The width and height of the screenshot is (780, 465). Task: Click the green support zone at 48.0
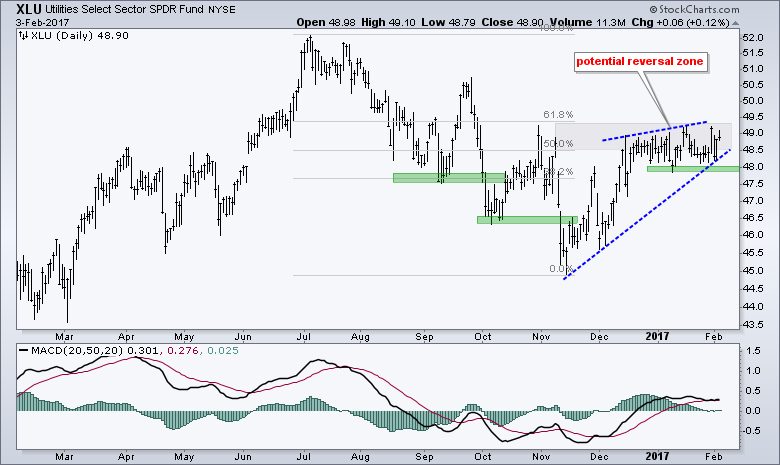coord(693,169)
